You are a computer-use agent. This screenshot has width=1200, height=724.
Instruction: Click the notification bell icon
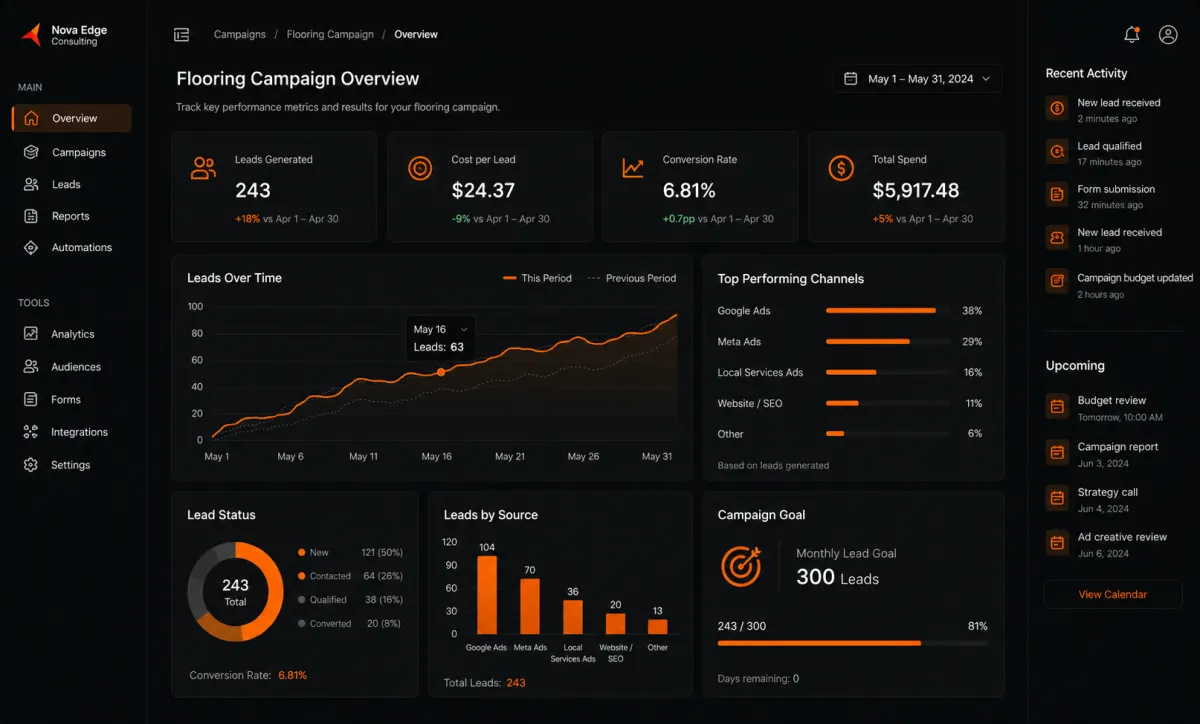tap(1132, 34)
